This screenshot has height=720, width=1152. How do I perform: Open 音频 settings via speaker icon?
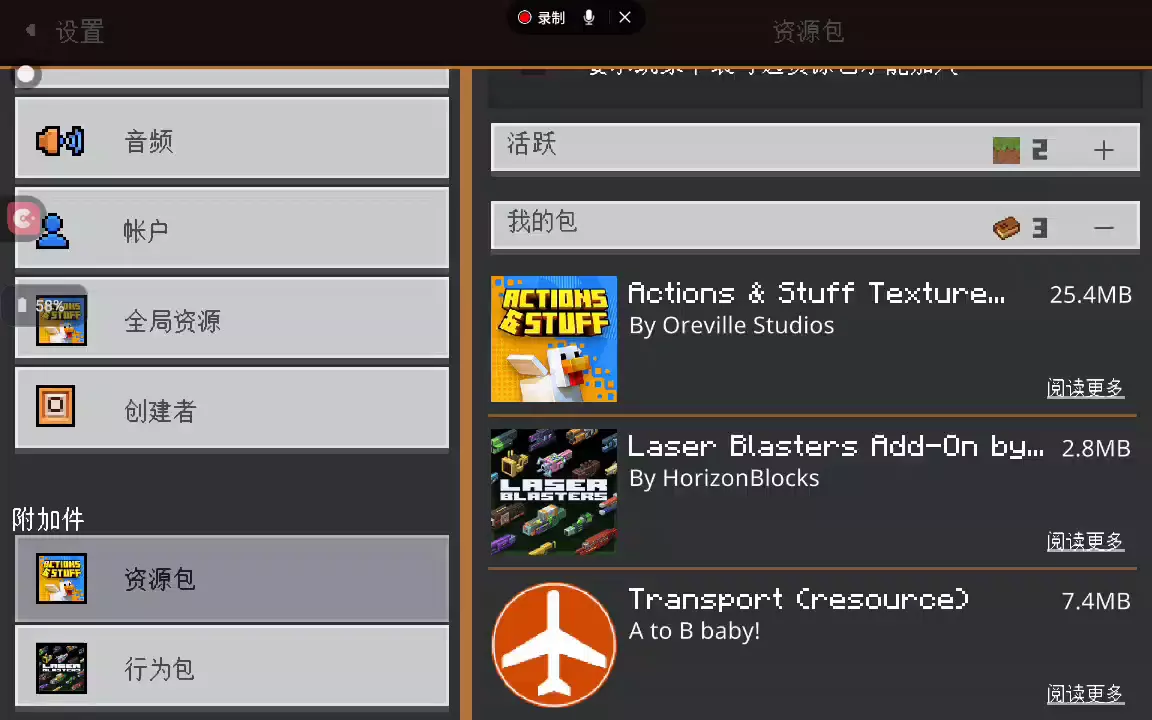coord(60,140)
